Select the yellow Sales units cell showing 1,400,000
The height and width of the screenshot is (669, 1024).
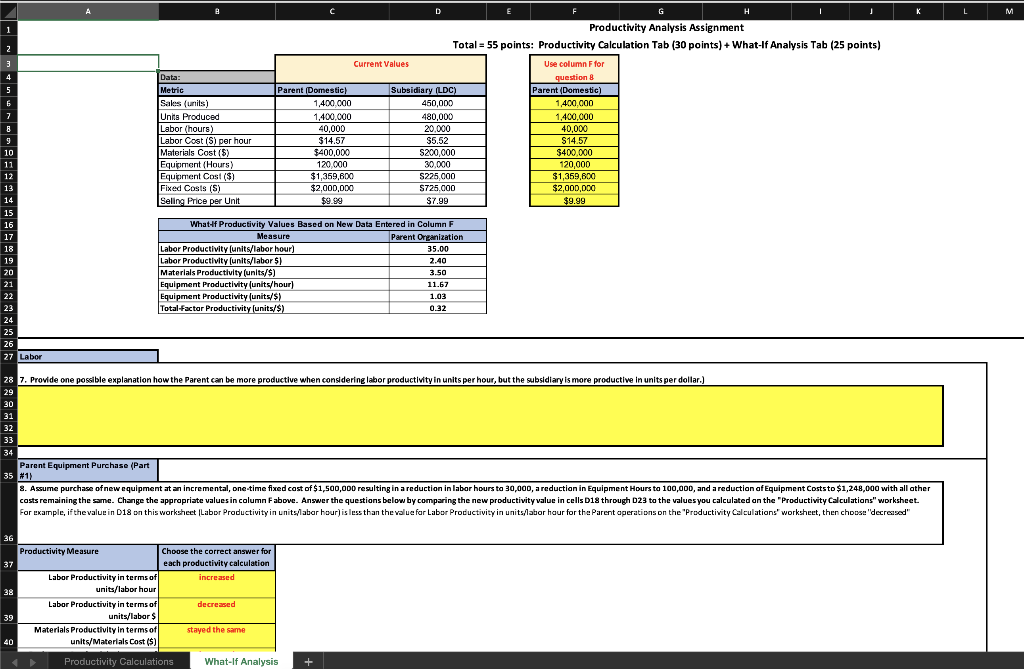573,104
